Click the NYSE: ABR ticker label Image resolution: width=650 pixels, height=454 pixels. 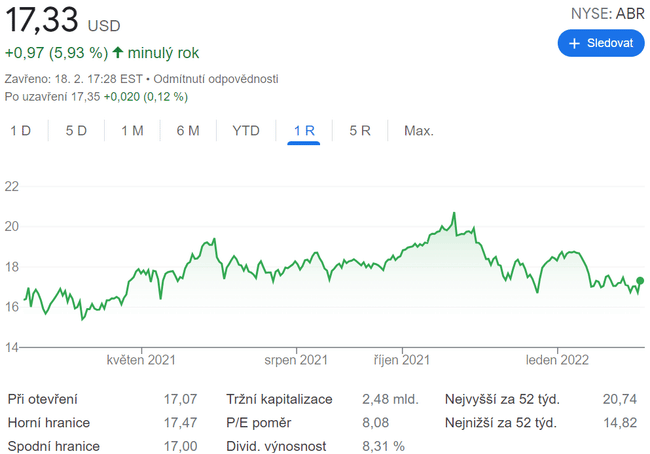click(x=607, y=13)
